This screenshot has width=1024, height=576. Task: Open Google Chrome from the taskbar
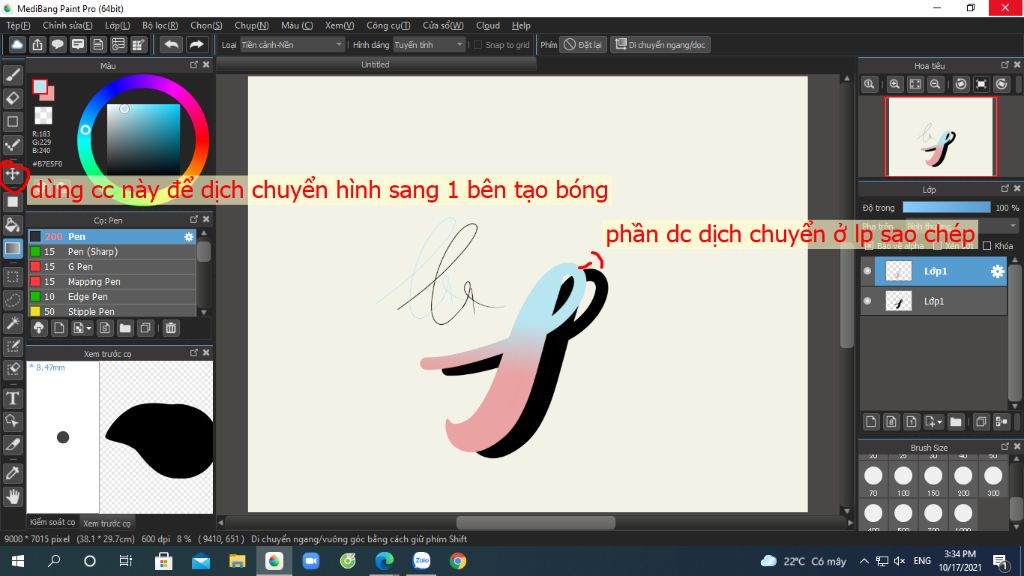click(458, 560)
